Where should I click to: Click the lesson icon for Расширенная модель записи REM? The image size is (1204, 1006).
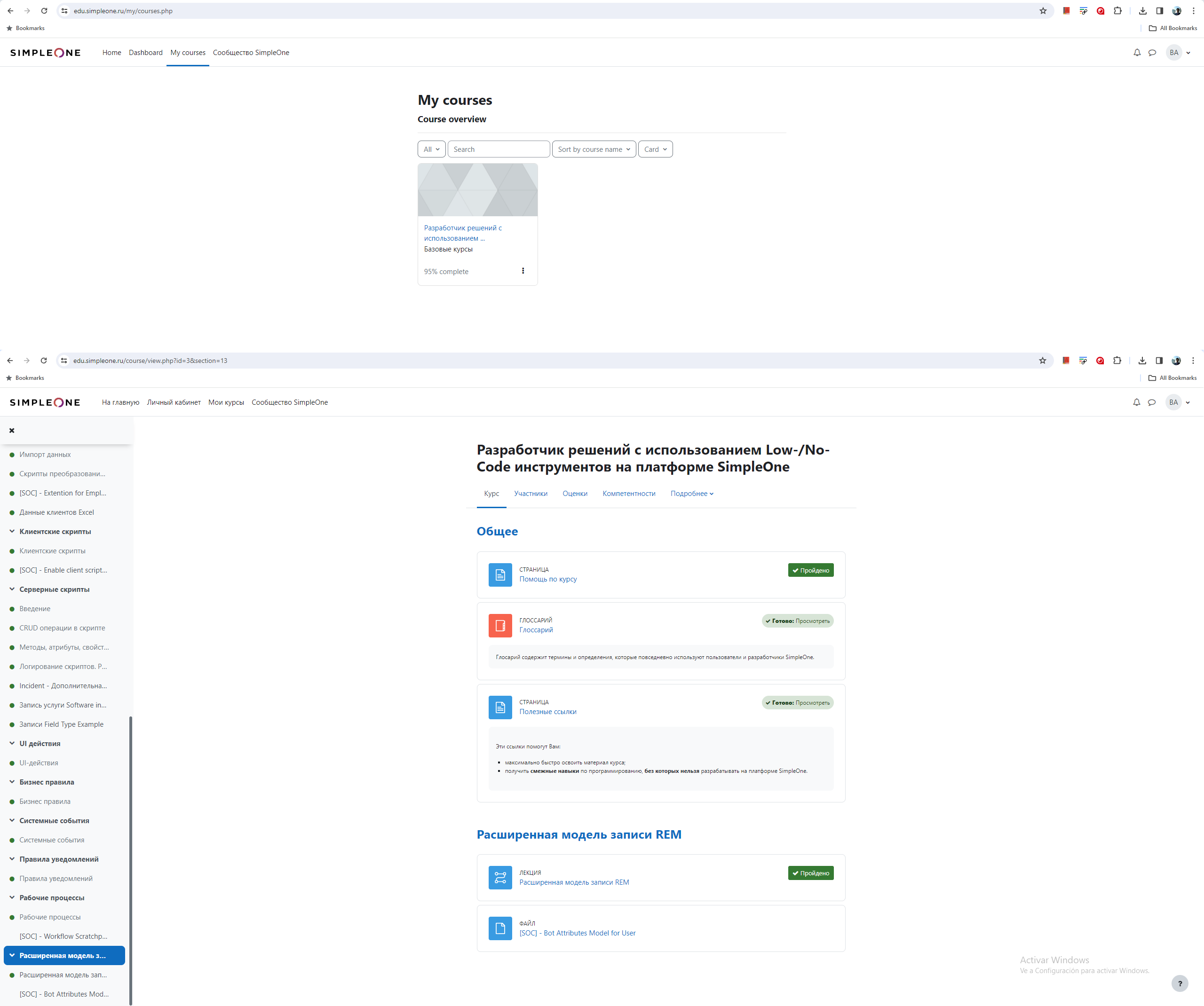click(499, 878)
